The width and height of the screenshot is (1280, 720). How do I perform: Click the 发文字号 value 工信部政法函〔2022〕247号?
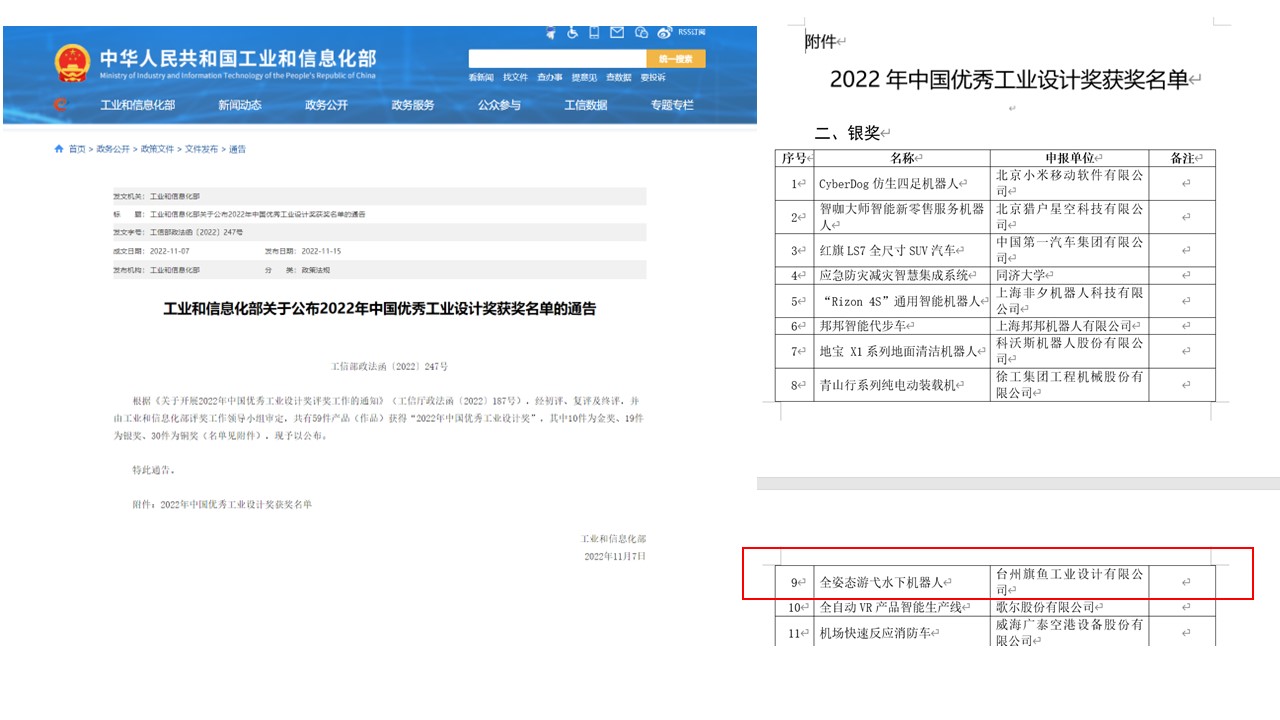point(197,232)
